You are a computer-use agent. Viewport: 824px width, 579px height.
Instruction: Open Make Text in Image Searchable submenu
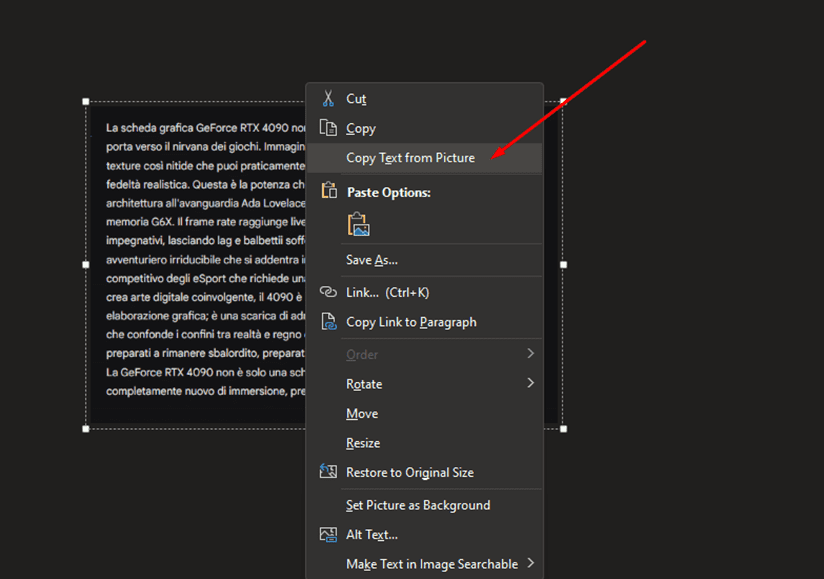click(530, 564)
